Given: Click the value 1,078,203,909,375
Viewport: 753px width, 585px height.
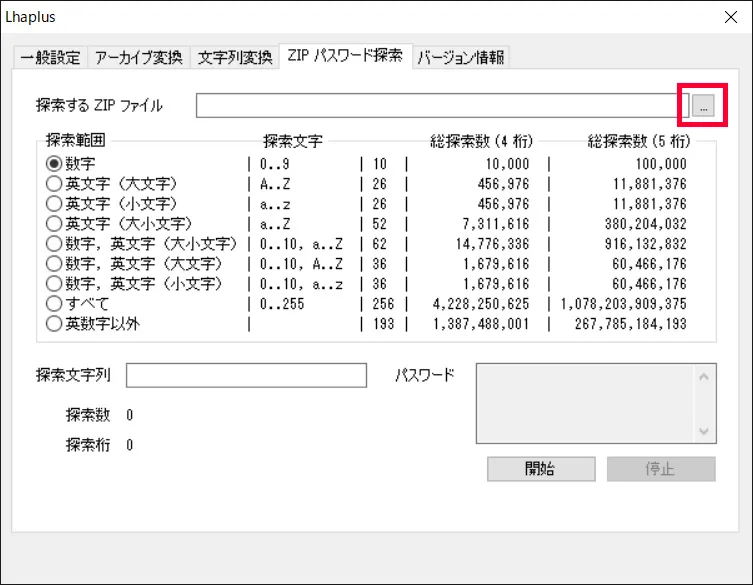Looking at the screenshot, I should (x=623, y=304).
